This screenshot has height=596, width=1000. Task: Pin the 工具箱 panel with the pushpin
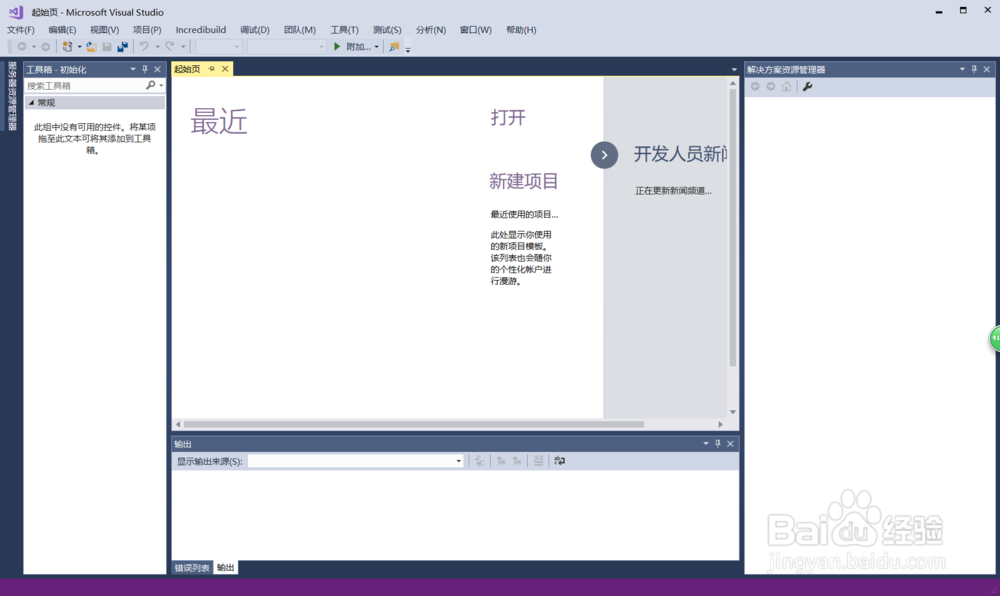pyautogui.click(x=145, y=69)
